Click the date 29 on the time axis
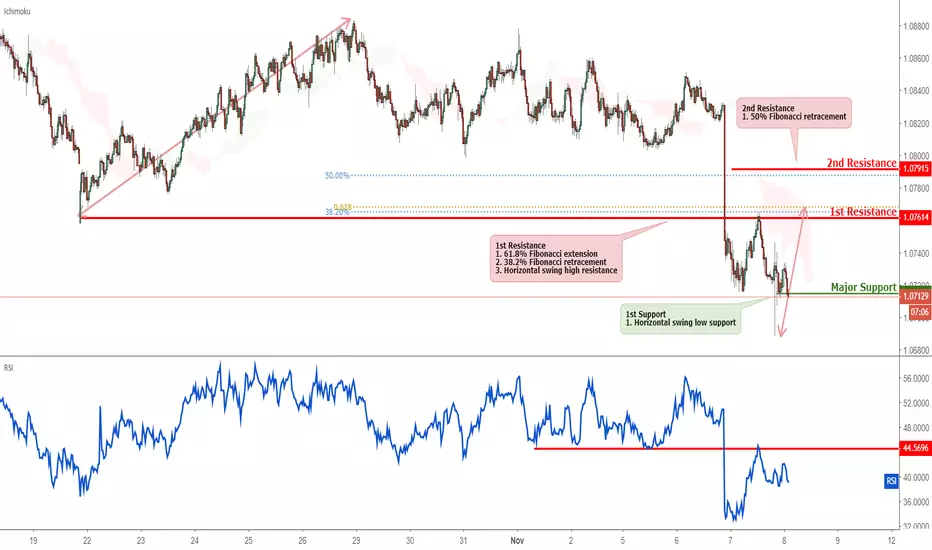 [356, 540]
